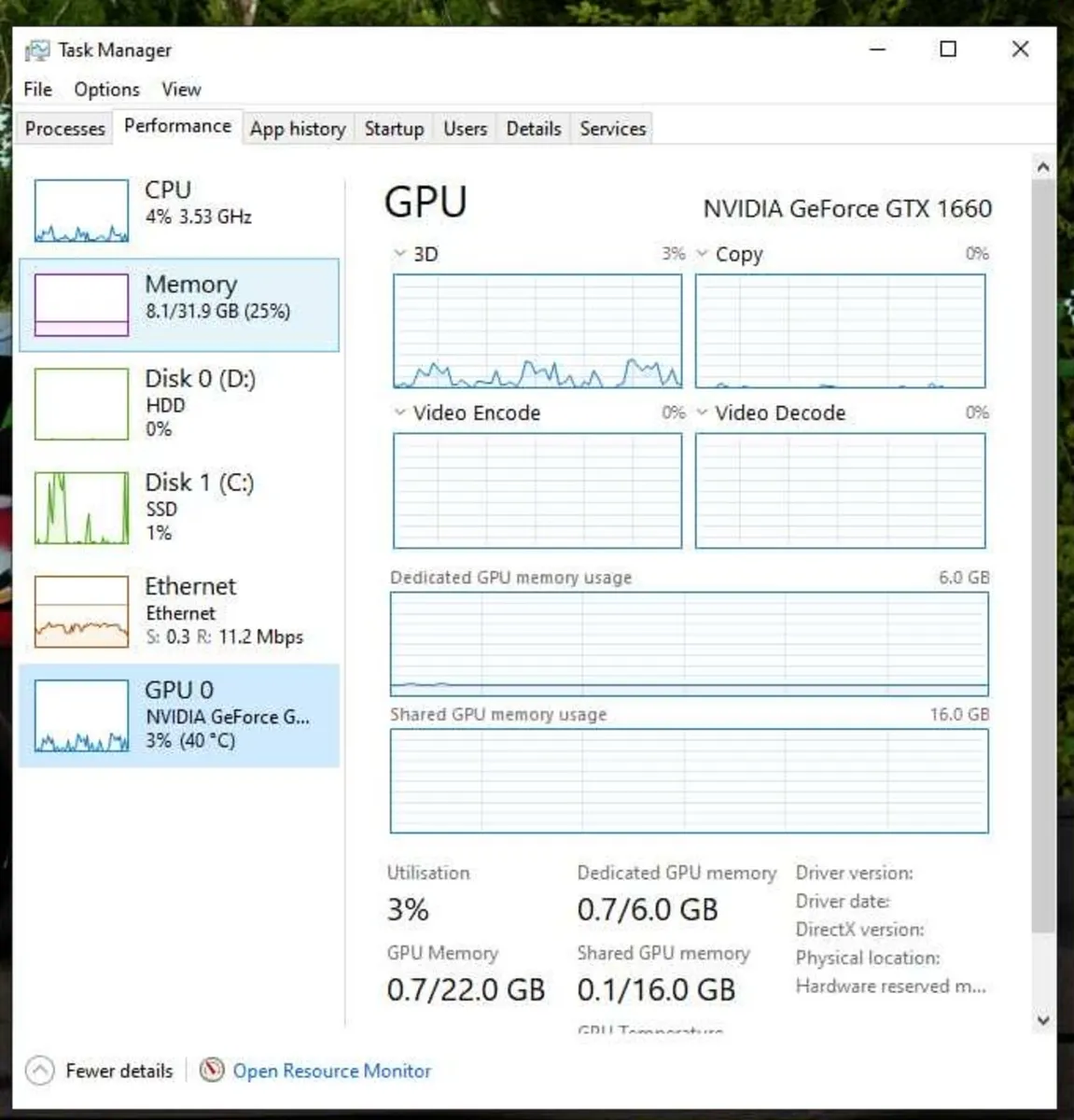
Task: Select the Ethernet throughput mini graph
Action: point(81,611)
